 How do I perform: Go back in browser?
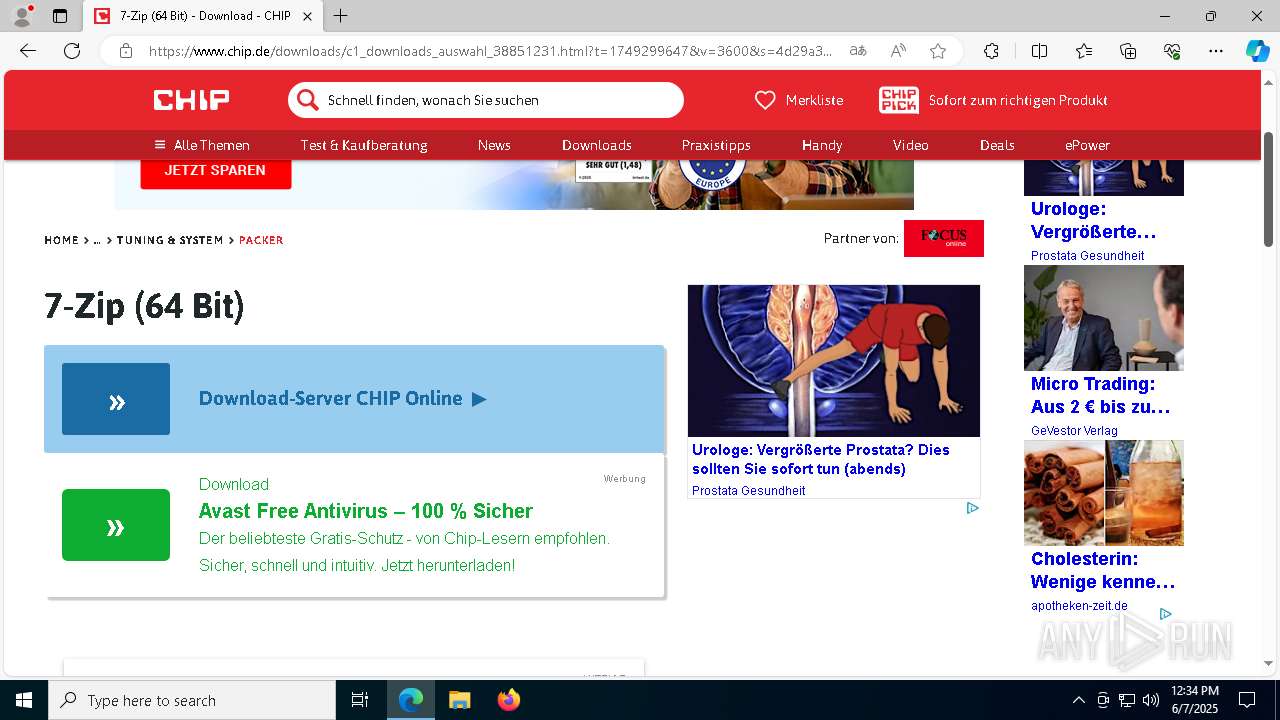[28, 51]
